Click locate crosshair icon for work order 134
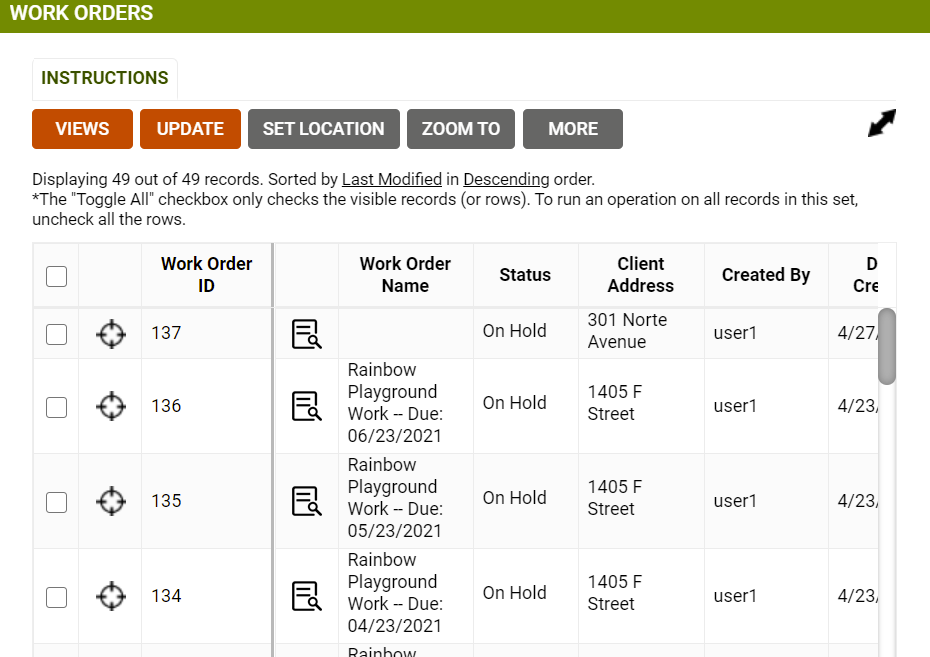Screen dimensions: 930x657 point(111,596)
